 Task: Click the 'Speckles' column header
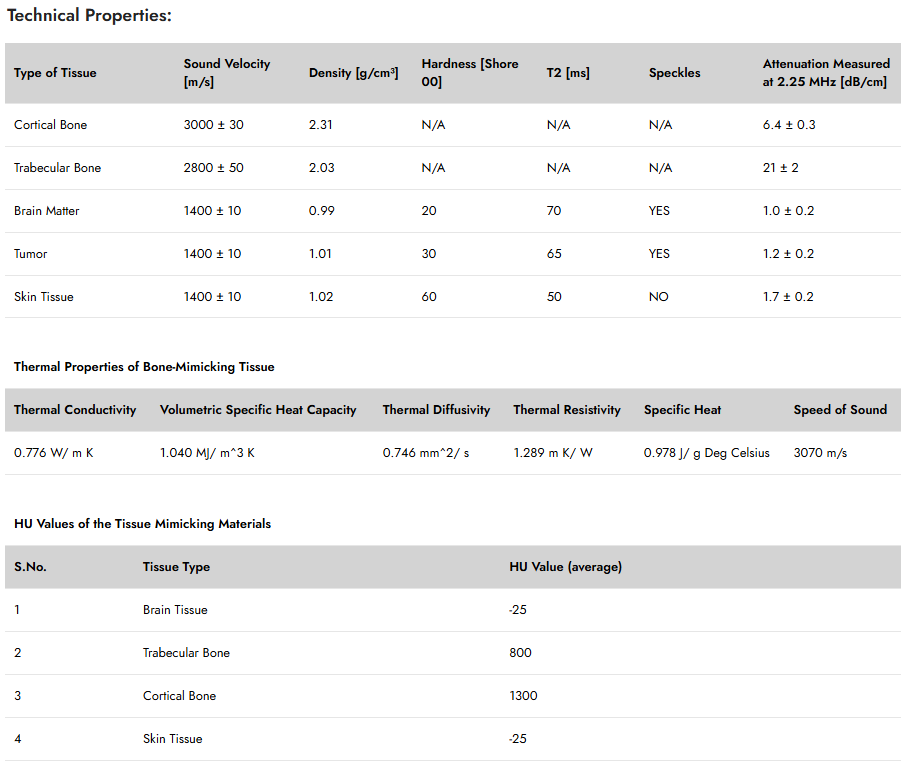pos(675,73)
